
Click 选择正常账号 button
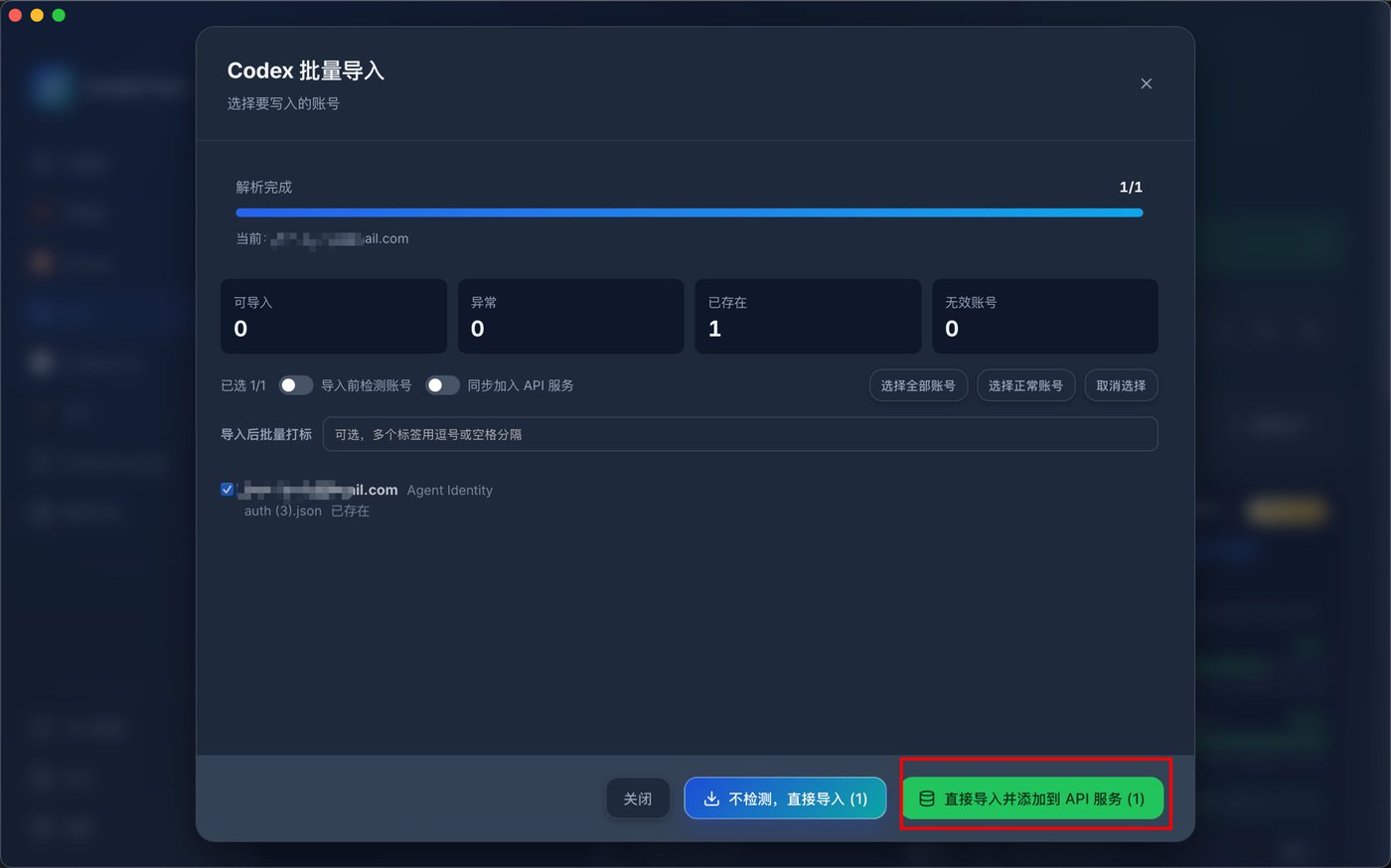1025,385
